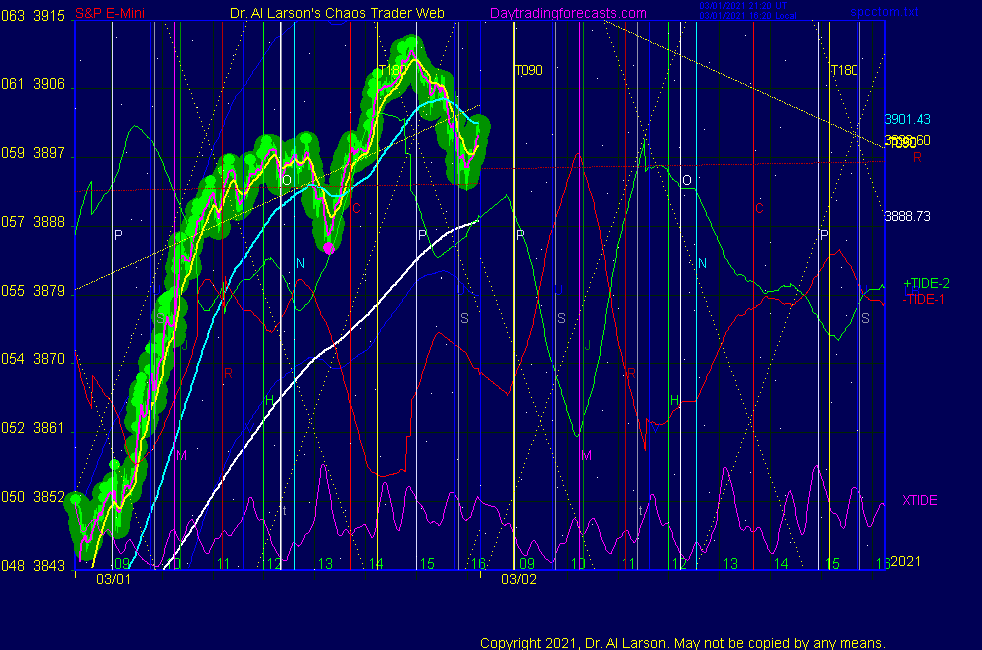The height and width of the screenshot is (650, 982).
Task: Click the 03/02 date marker on axis
Action: (x=519, y=579)
